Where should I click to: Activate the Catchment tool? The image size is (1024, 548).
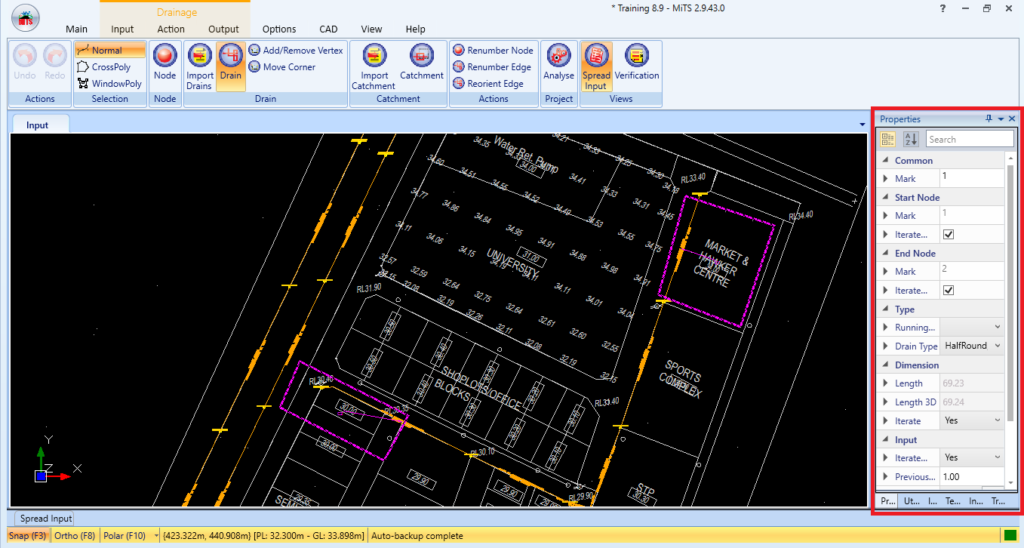tap(421, 63)
